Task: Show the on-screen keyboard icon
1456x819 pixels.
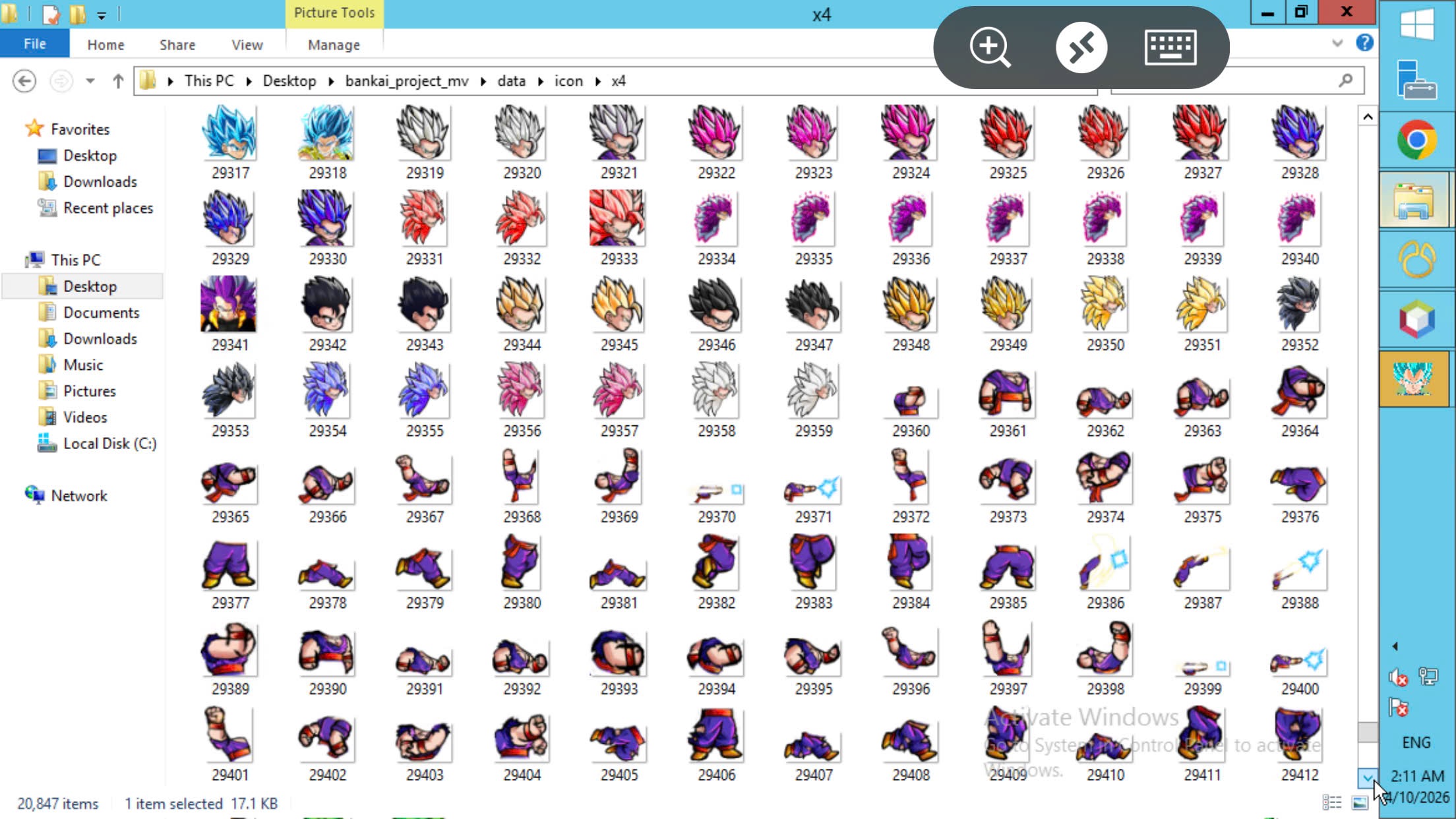Action: (x=1170, y=47)
